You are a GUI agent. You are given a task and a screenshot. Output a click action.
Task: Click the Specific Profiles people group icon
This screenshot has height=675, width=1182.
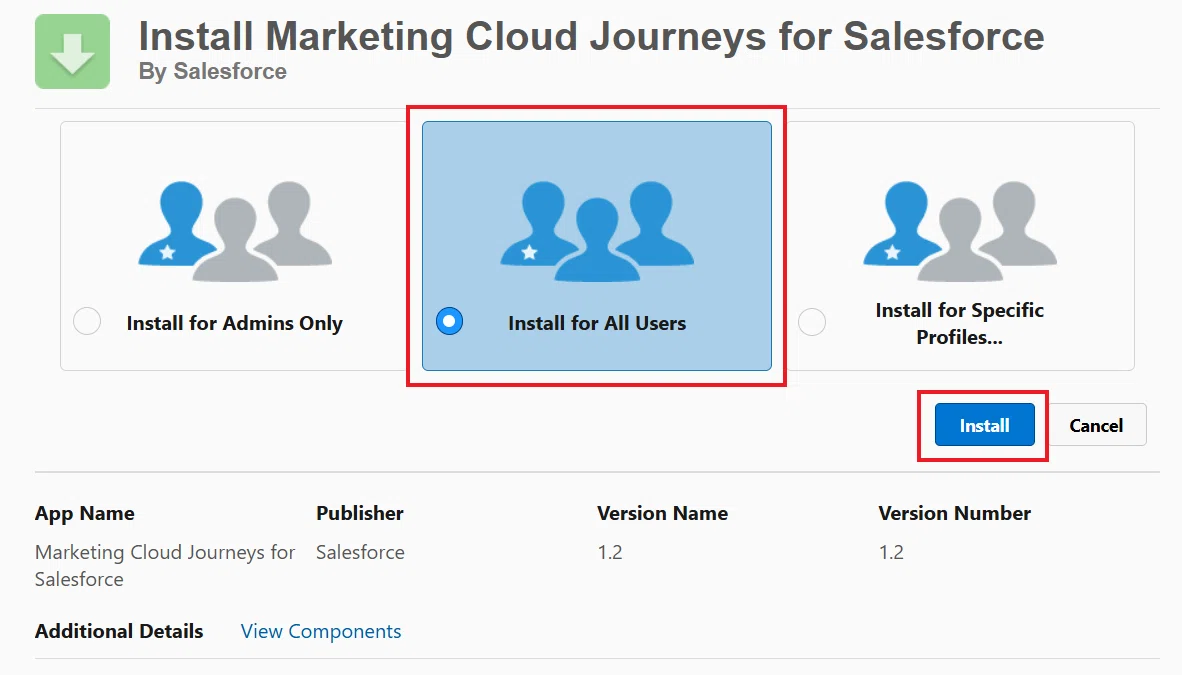(960, 231)
